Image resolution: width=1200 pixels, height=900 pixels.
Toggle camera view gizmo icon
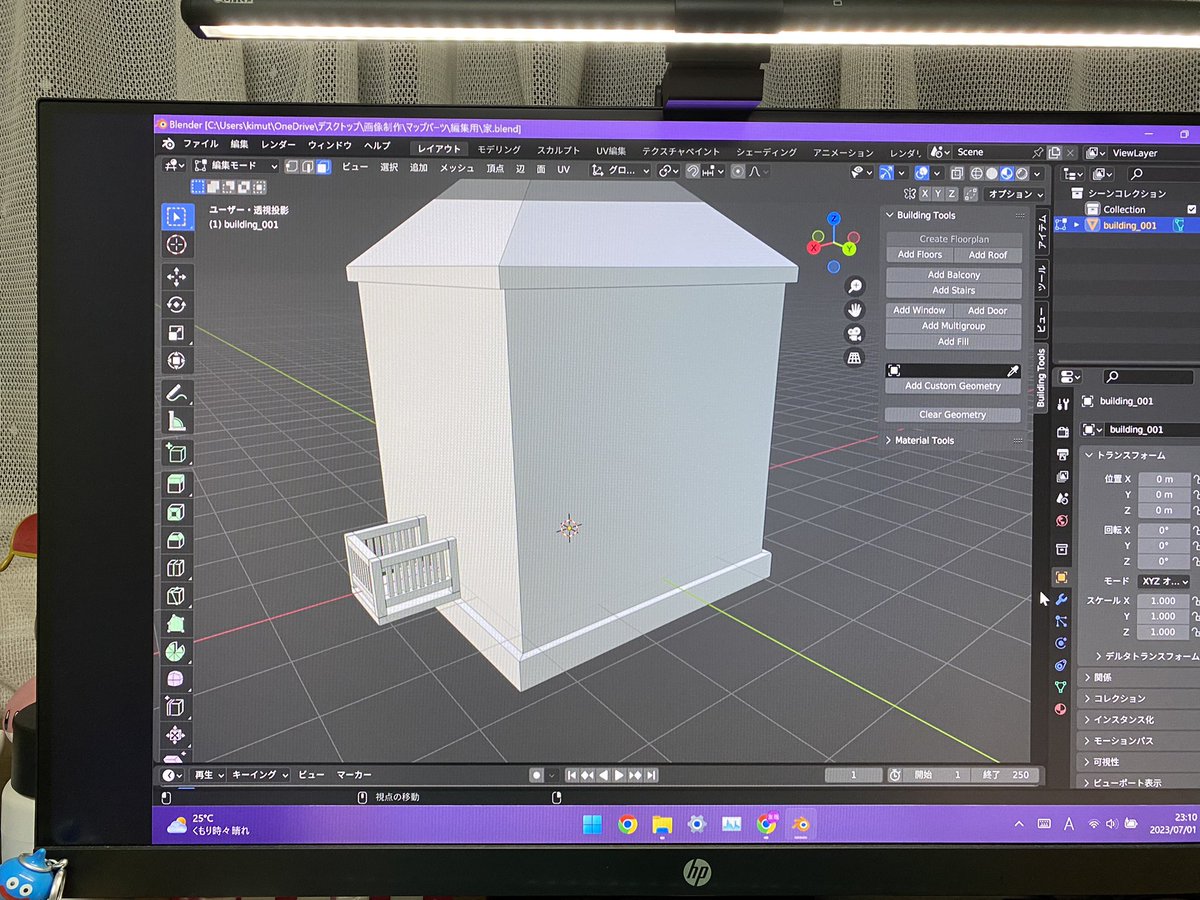point(855,334)
